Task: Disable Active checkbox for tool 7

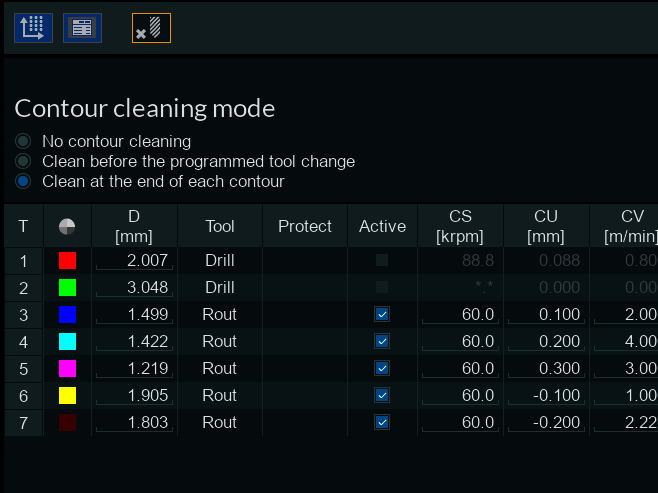Action: (381, 422)
